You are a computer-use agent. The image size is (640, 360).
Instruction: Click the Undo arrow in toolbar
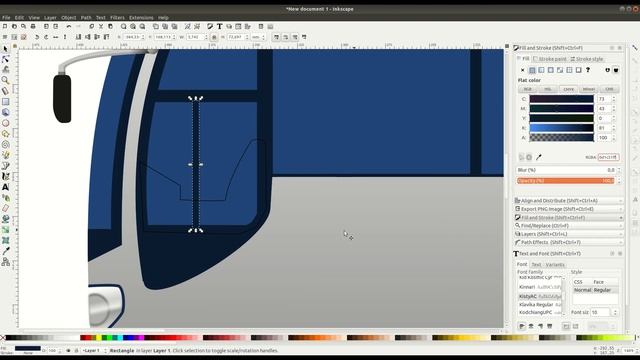click(x=69, y=27)
